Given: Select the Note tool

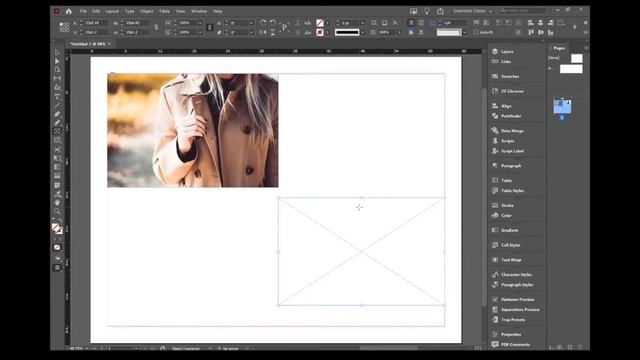Looking at the screenshot, I should coord(57,185).
